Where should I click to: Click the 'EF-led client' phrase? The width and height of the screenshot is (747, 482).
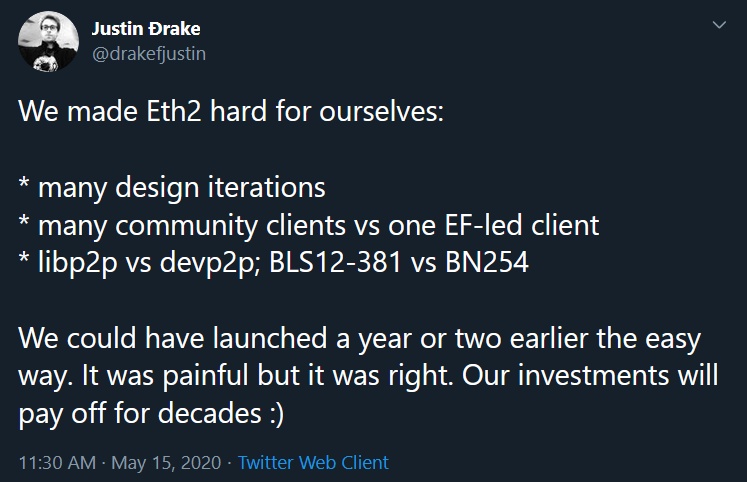click(x=522, y=224)
